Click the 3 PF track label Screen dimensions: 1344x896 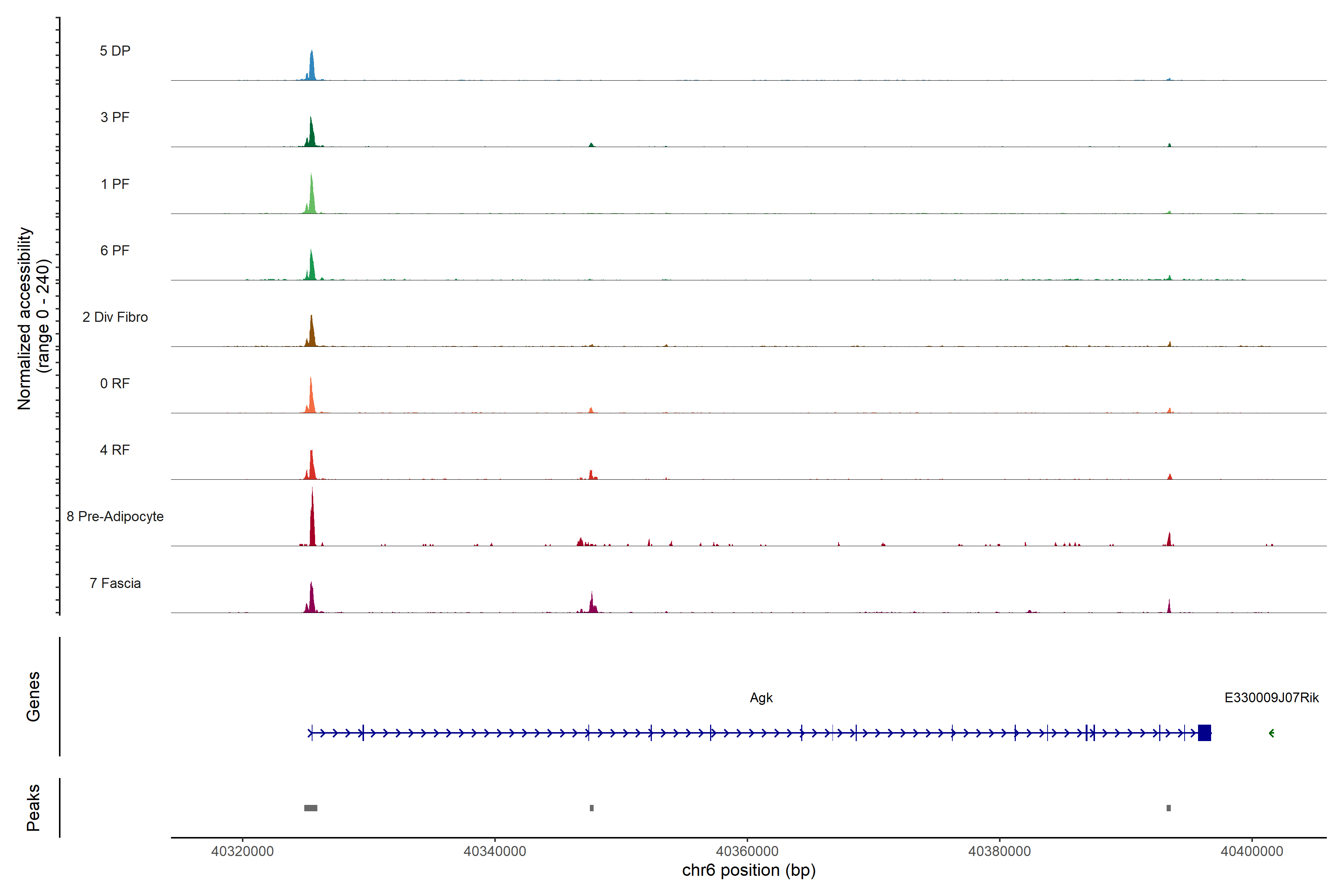click(115, 117)
